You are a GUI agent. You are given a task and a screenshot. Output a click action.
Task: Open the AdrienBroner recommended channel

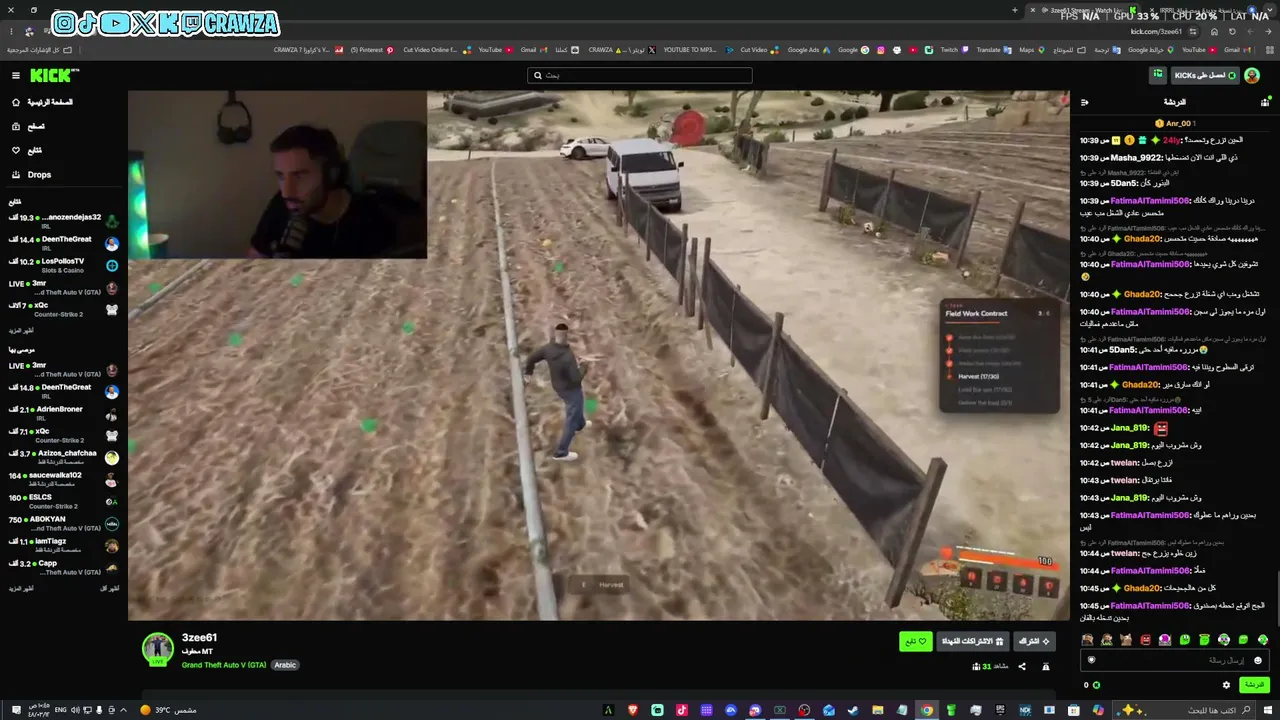(x=64, y=412)
